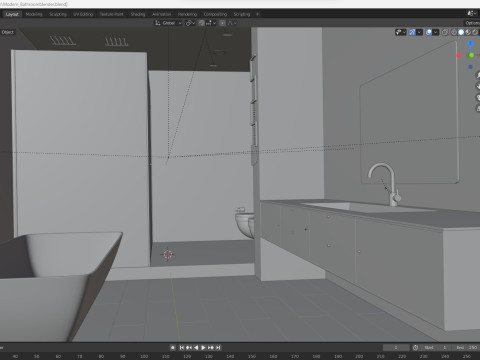This screenshot has height=360, width=480.
Task: Open the Modeling workspace tab
Action: [x=34, y=14]
